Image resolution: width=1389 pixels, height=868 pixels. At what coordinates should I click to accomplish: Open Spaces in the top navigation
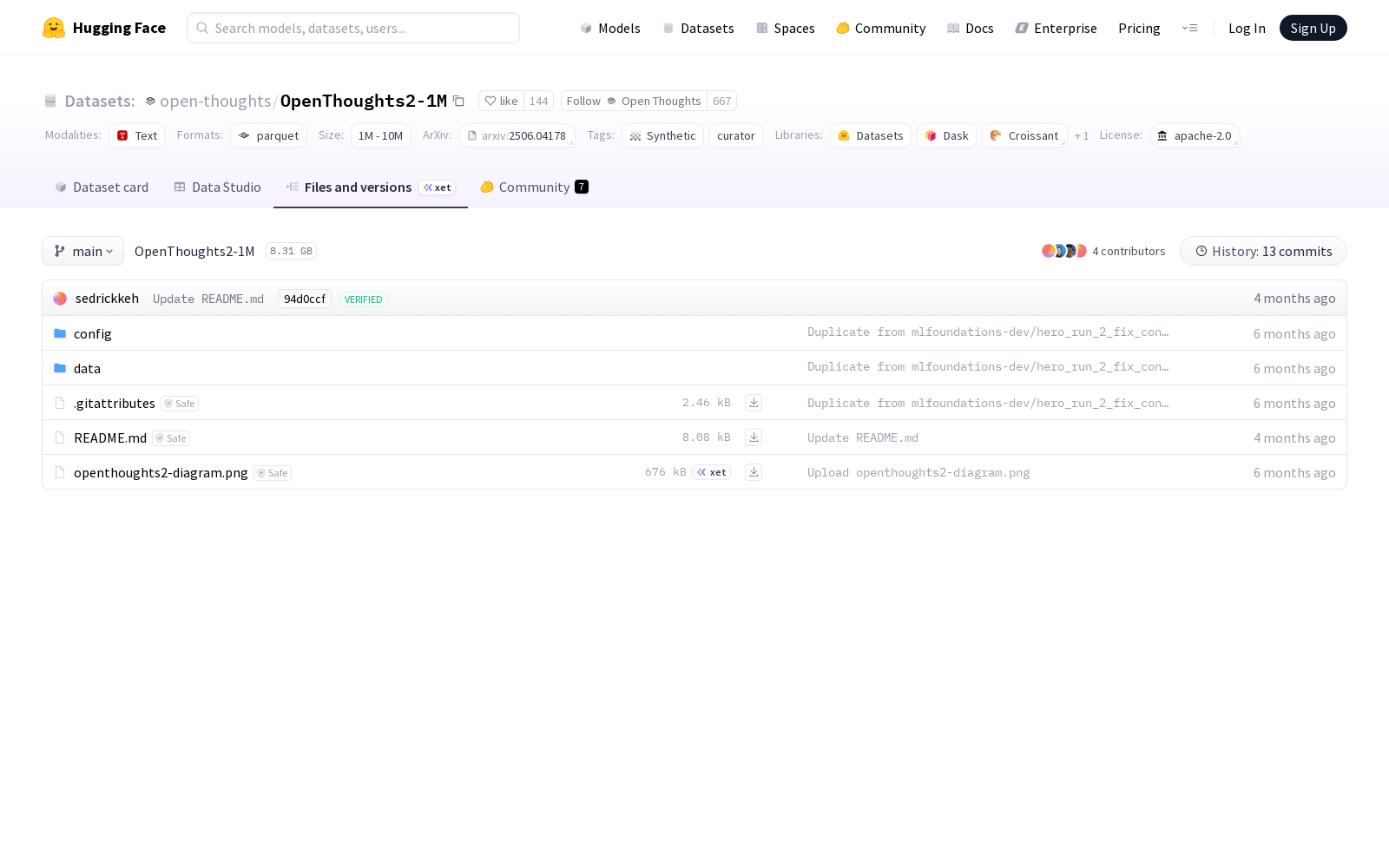[x=785, y=28]
